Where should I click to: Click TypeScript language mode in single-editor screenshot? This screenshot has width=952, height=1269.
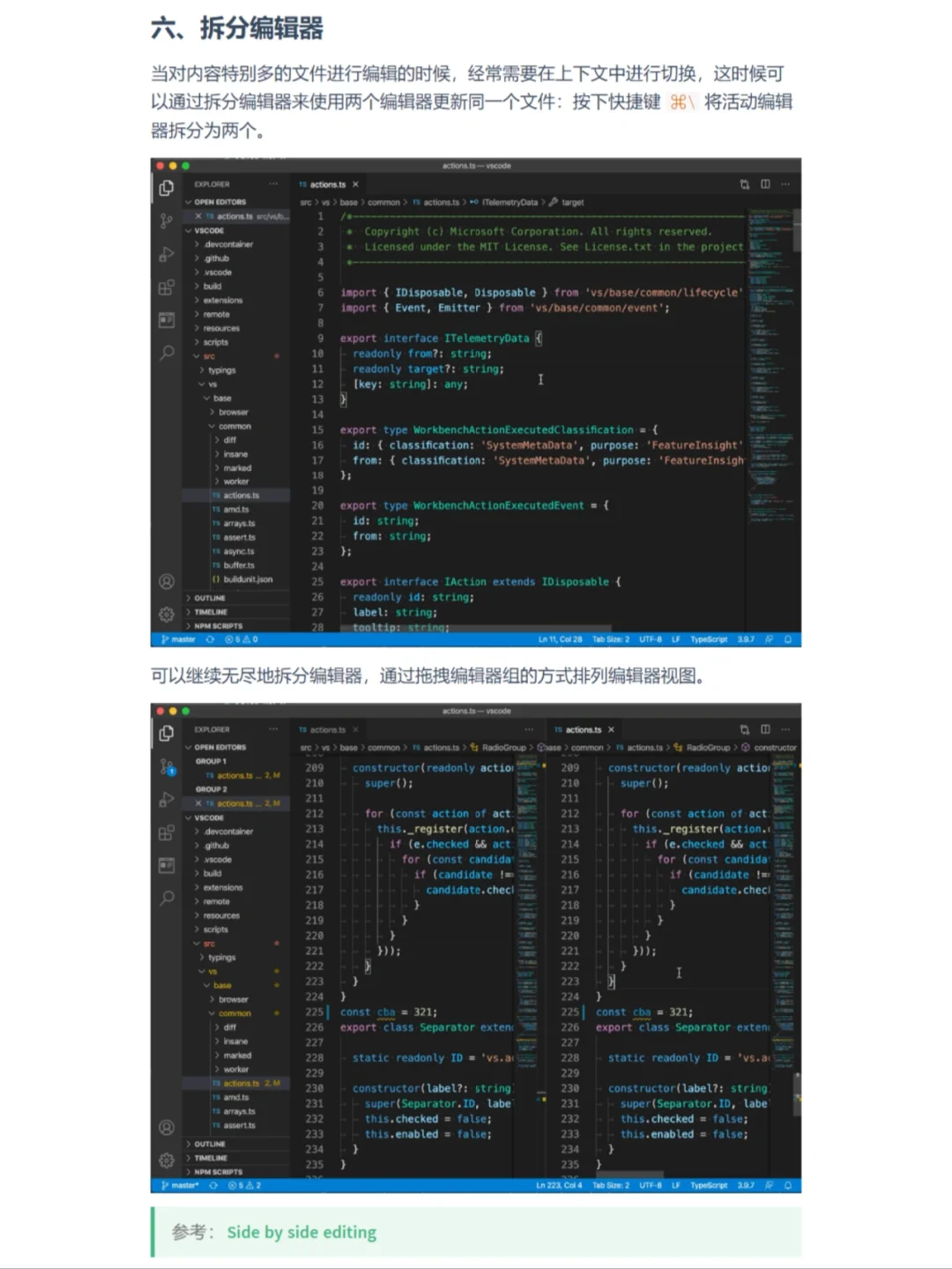click(709, 639)
